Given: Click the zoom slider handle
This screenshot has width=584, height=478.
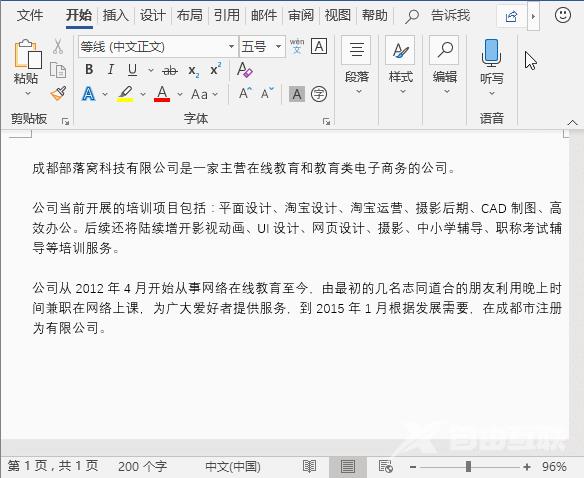Looking at the screenshot, I should click(468, 466).
